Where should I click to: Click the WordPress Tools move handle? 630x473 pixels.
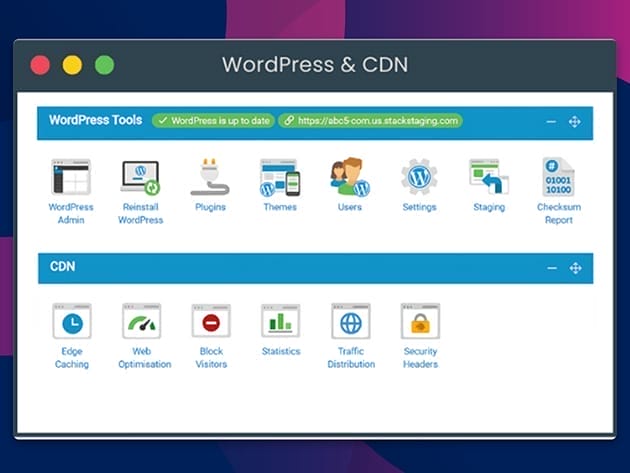[x=575, y=122]
